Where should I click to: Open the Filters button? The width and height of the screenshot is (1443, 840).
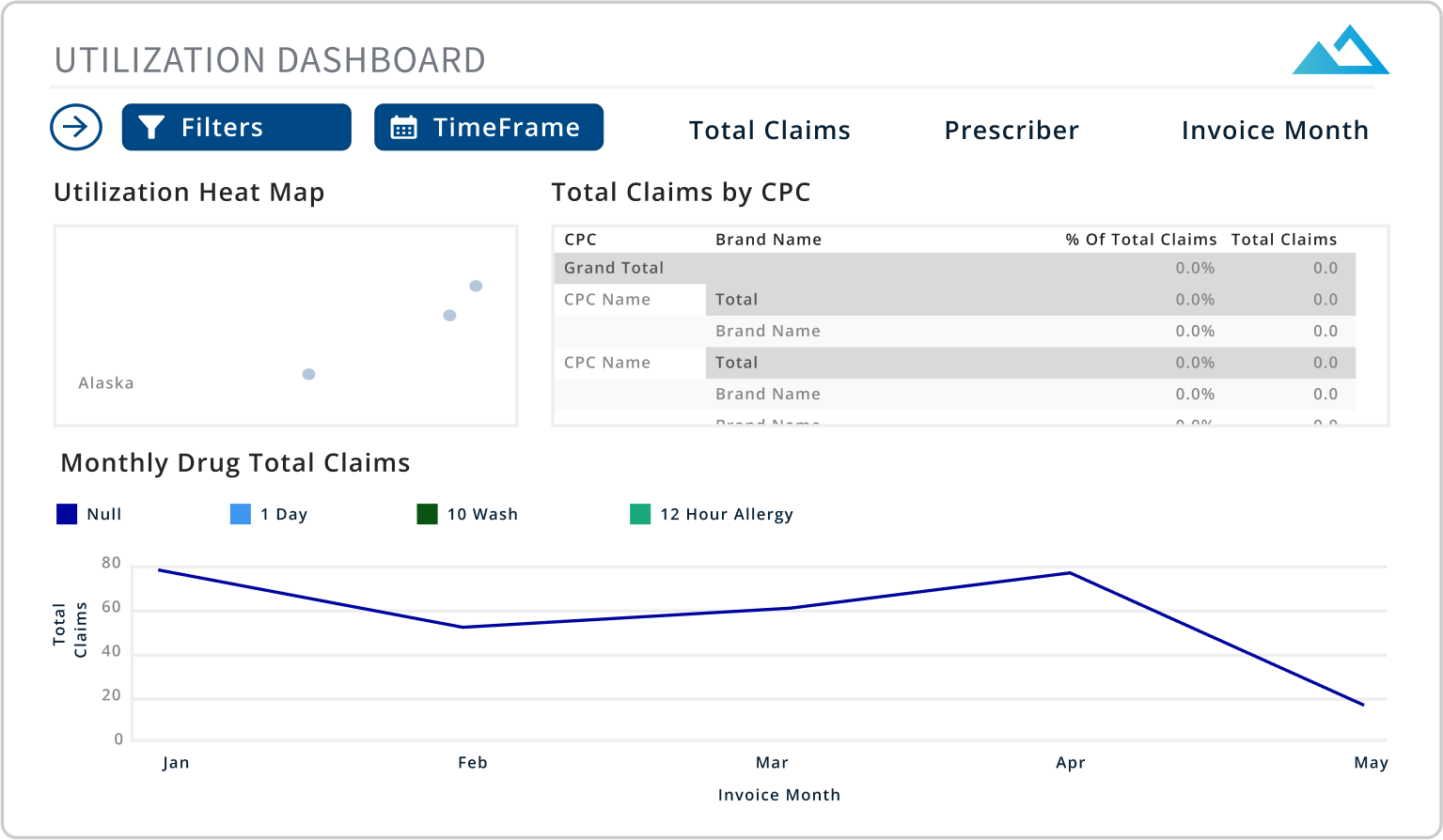[x=237, y=127]
